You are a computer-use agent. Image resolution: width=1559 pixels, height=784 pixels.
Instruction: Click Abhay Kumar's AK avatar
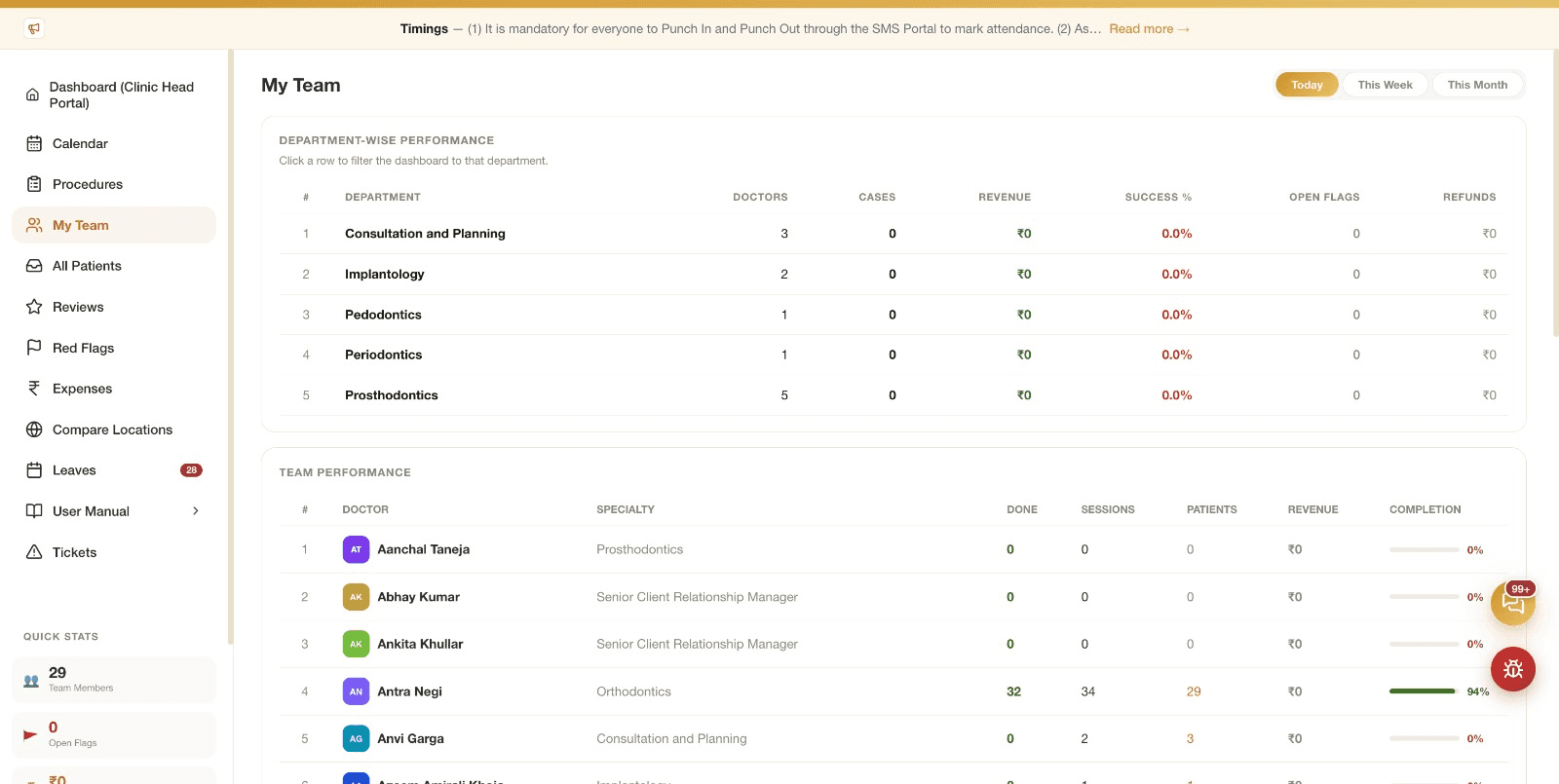[356, 597]
